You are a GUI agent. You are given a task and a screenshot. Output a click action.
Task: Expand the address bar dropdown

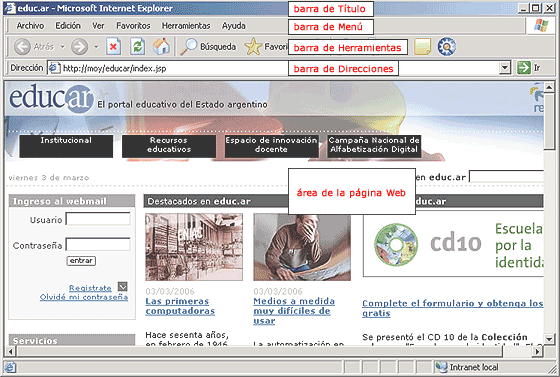[x=504, y=68]
